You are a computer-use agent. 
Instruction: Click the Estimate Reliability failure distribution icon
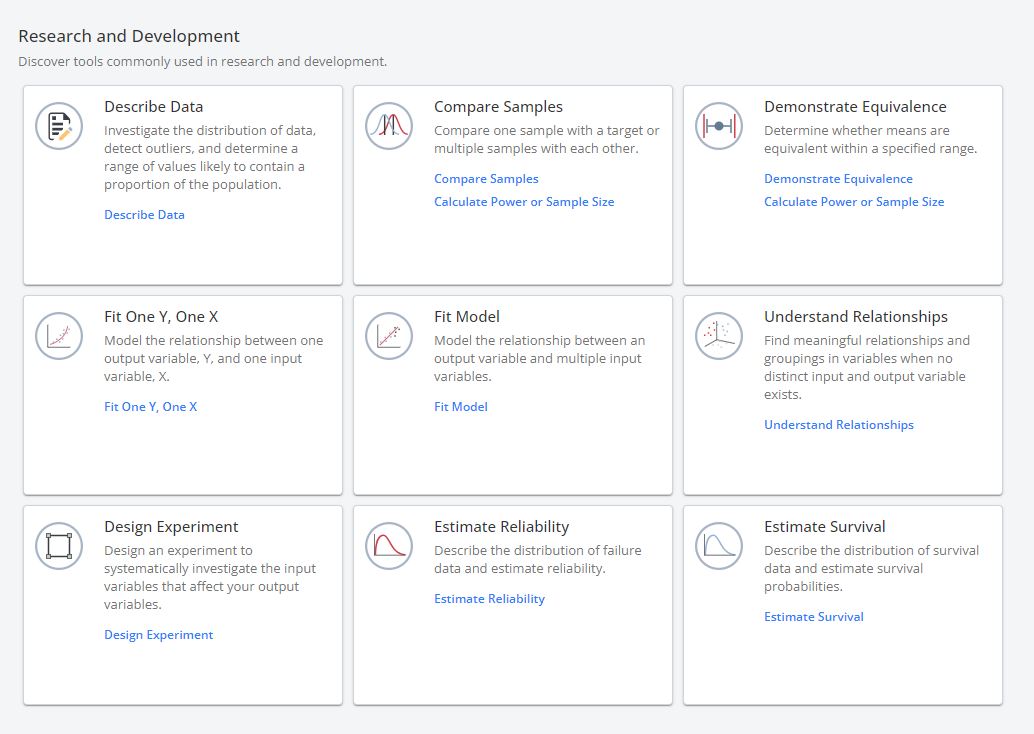[x=389, y=546]
